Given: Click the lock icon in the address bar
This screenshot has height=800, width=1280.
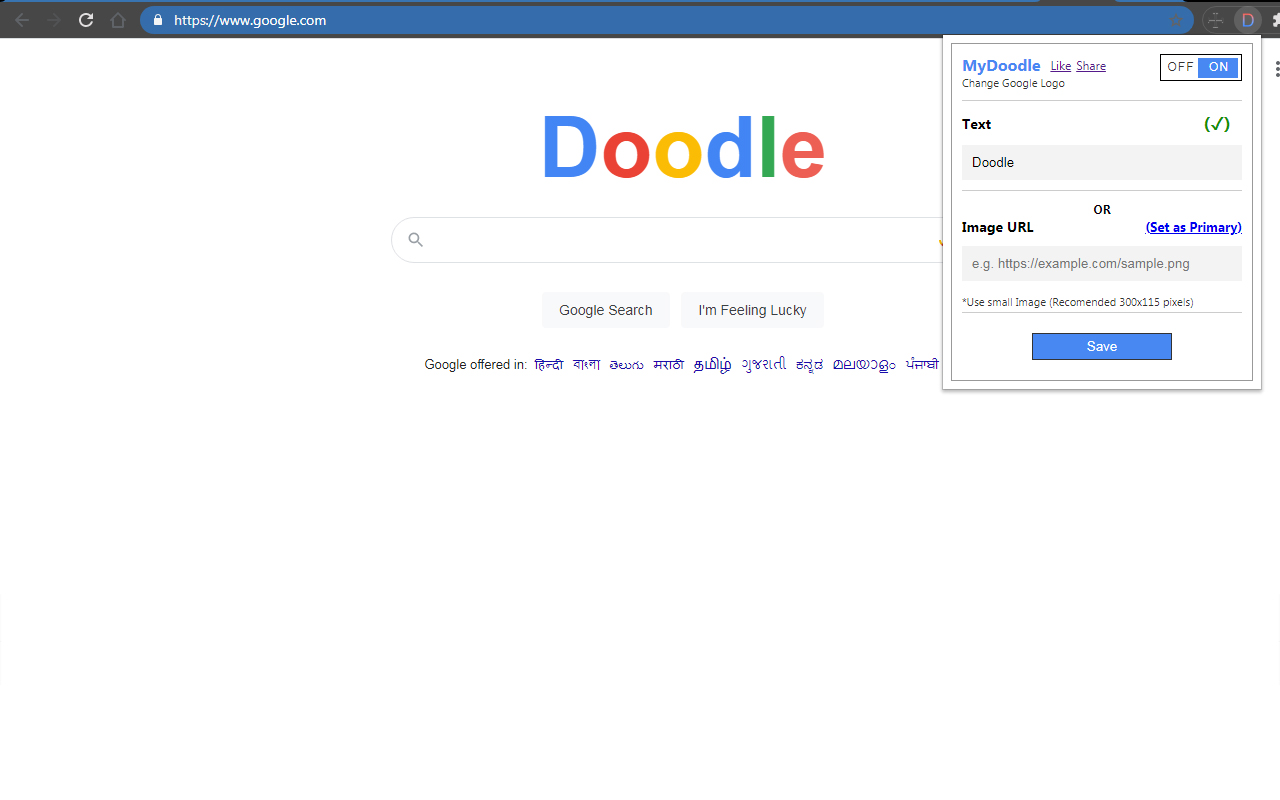Looking at the screenshot, I should point(156,19).
